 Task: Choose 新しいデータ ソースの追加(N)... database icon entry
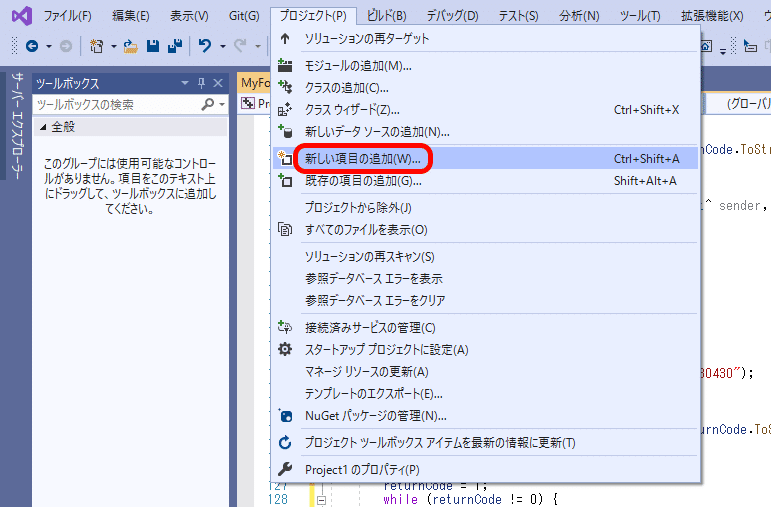tap(485, 132)
